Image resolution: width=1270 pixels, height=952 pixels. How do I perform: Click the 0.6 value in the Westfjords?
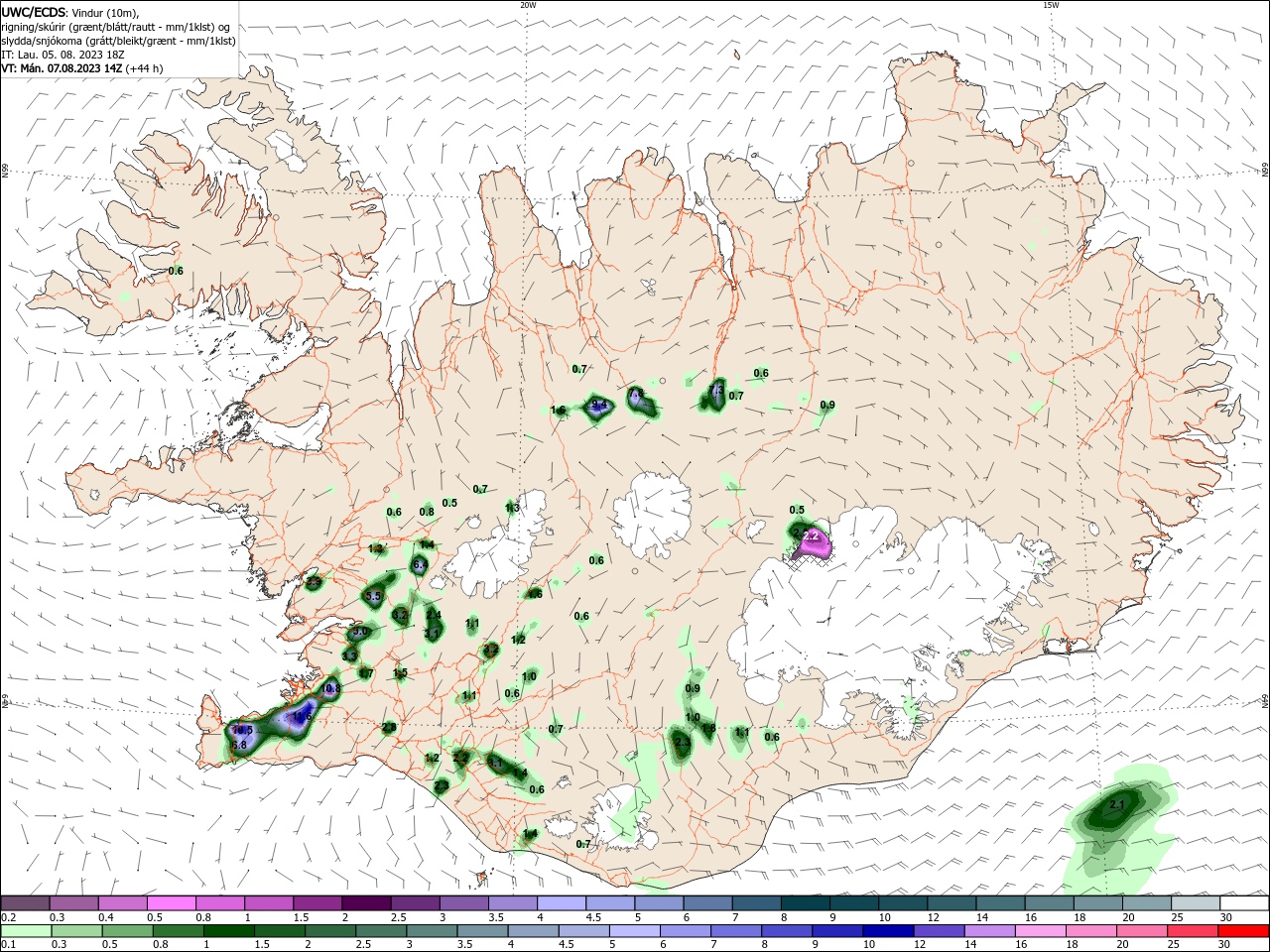(176, 271)
